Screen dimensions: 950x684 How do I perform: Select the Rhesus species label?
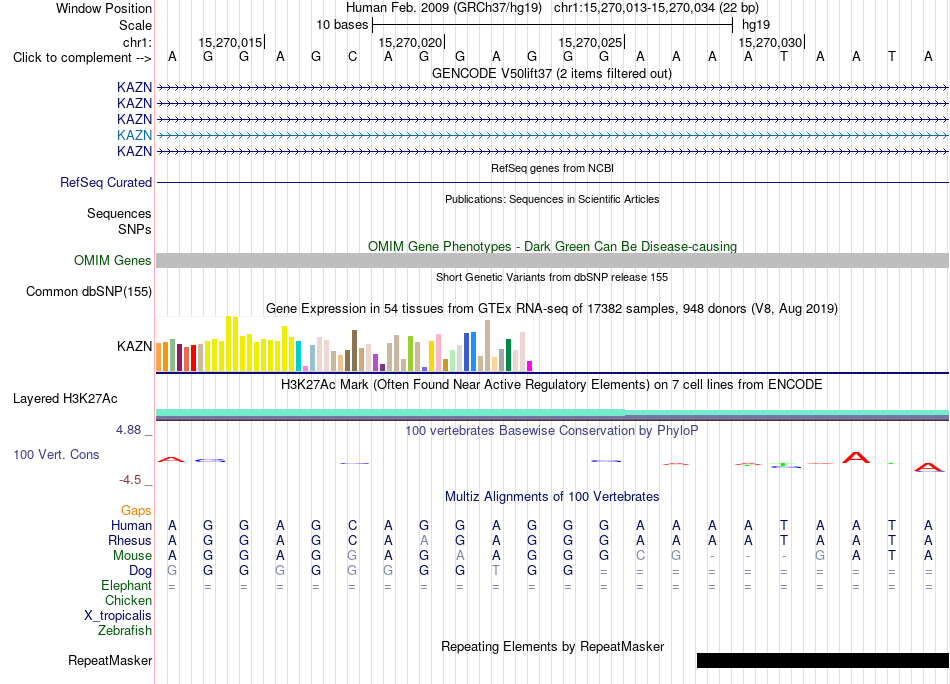pyautogui.click(x=130, y=540)
